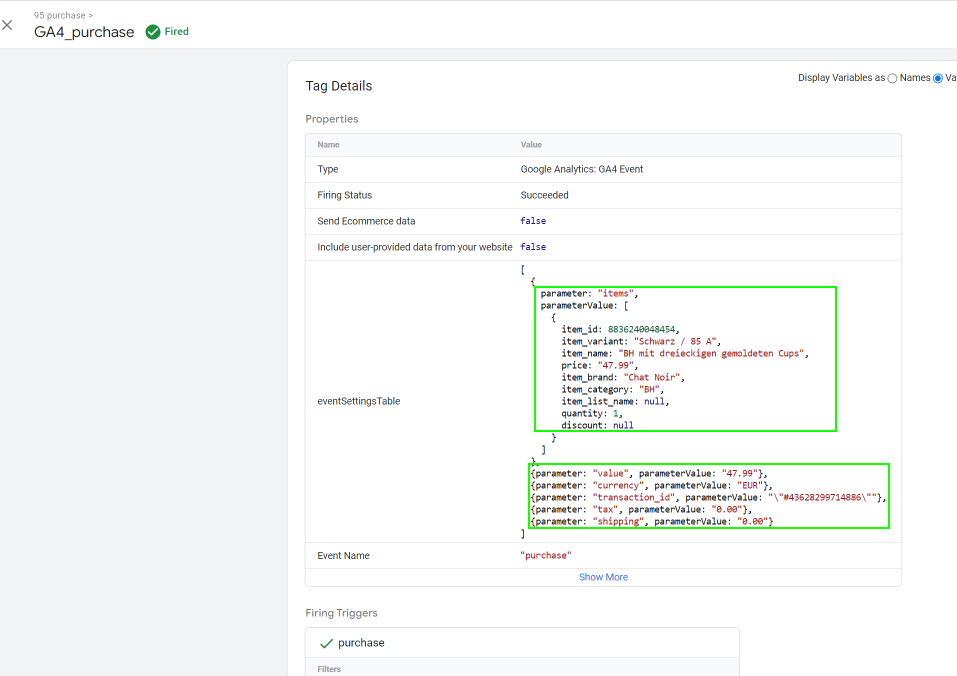
Task: Select the Succeeded status value
Action: (x=544, y=195)
